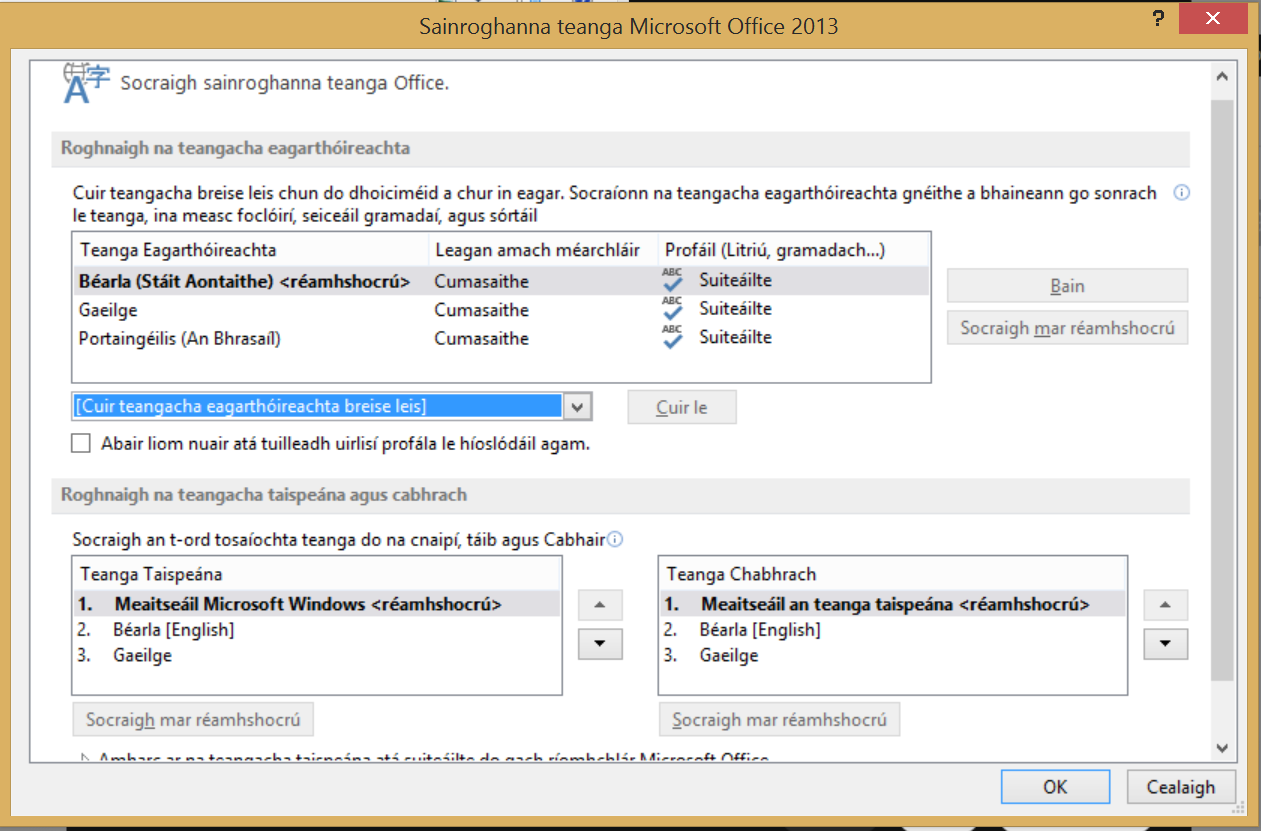This screenshot has height=831, width=1261.
Task: Select 'Béarla [English]' in Teanga Chabhrach list
Action: point(893,630)
